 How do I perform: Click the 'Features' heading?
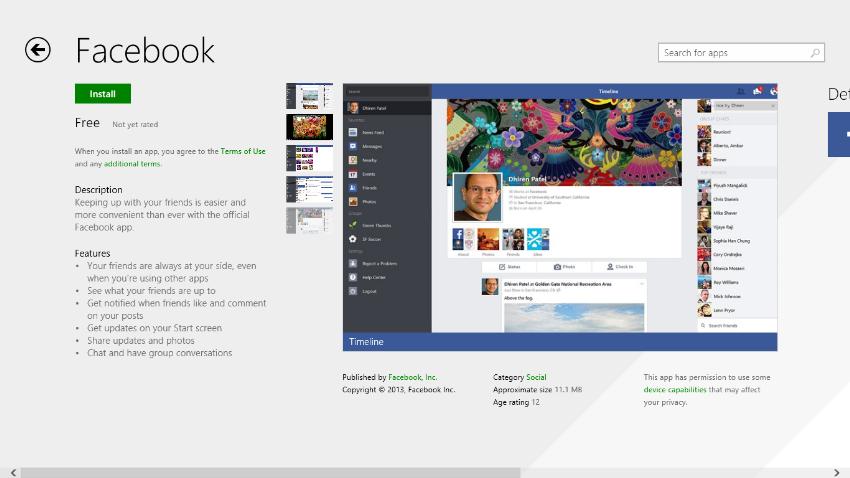point(92,253)
